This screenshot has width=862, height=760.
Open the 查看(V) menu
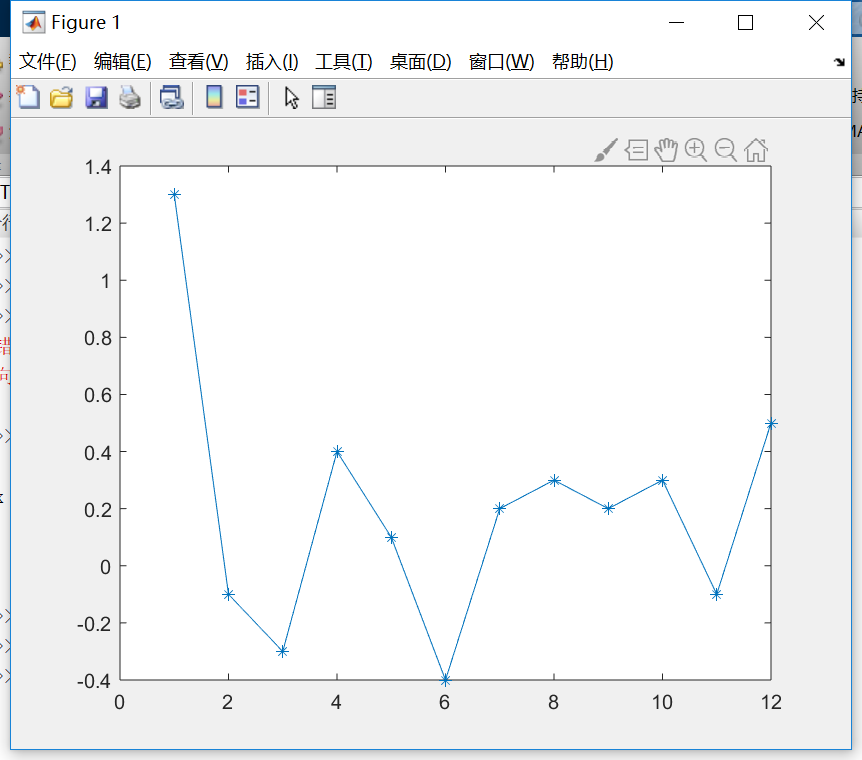[x=198, y=62]
